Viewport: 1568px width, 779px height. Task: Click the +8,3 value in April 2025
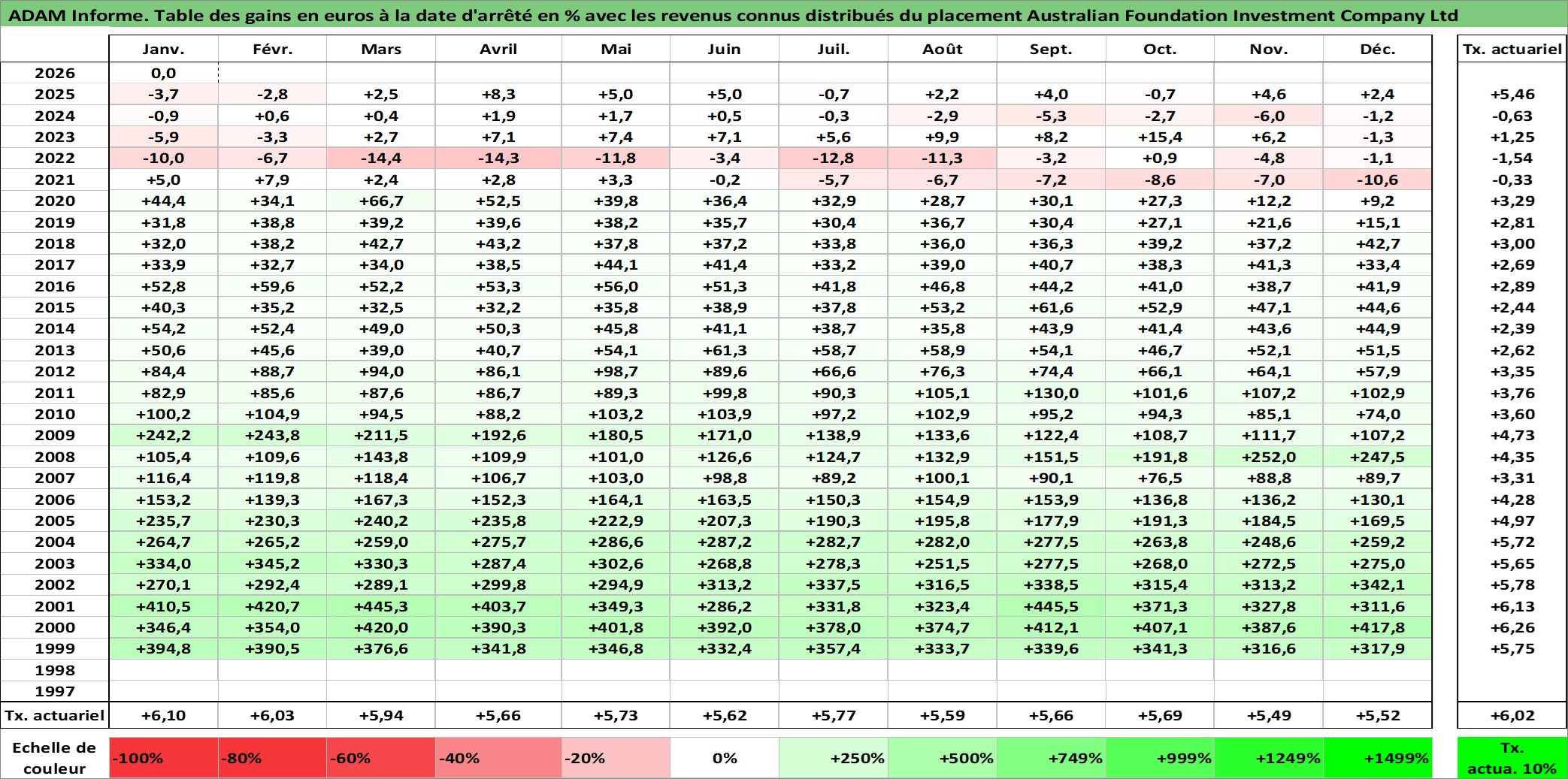[x=498, y=94]
